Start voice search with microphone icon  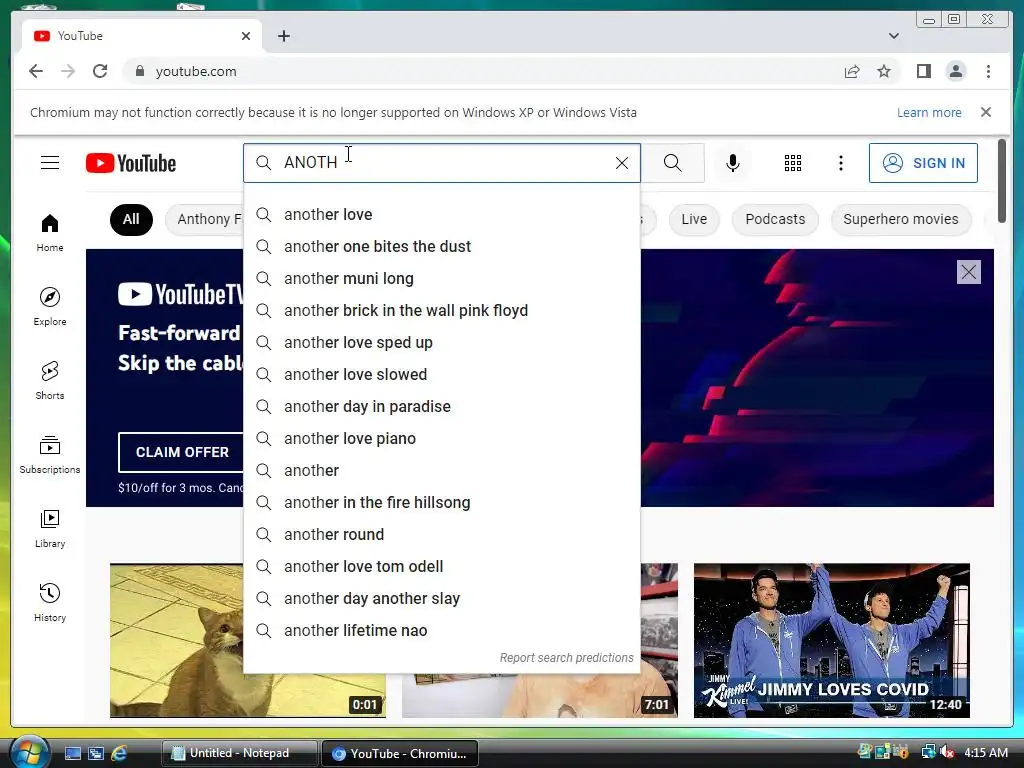point(733,163)
